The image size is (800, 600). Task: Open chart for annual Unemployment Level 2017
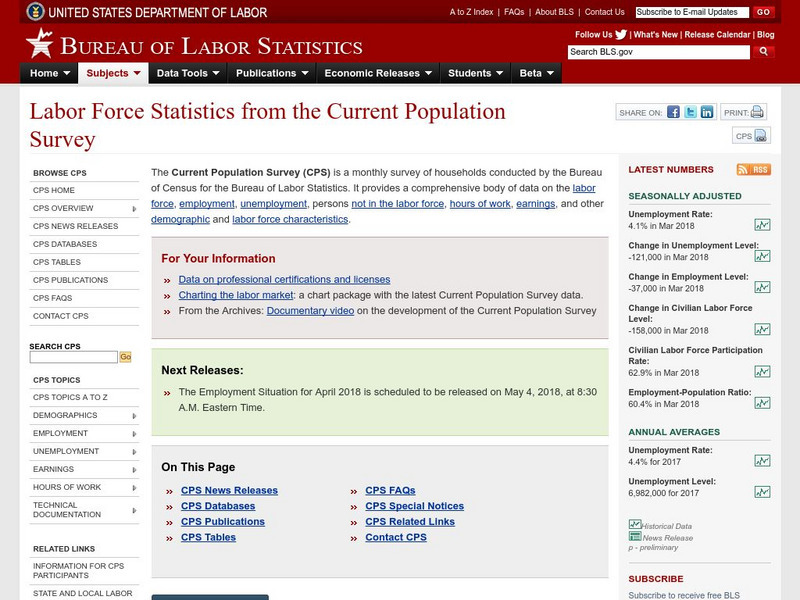[762, 492]
